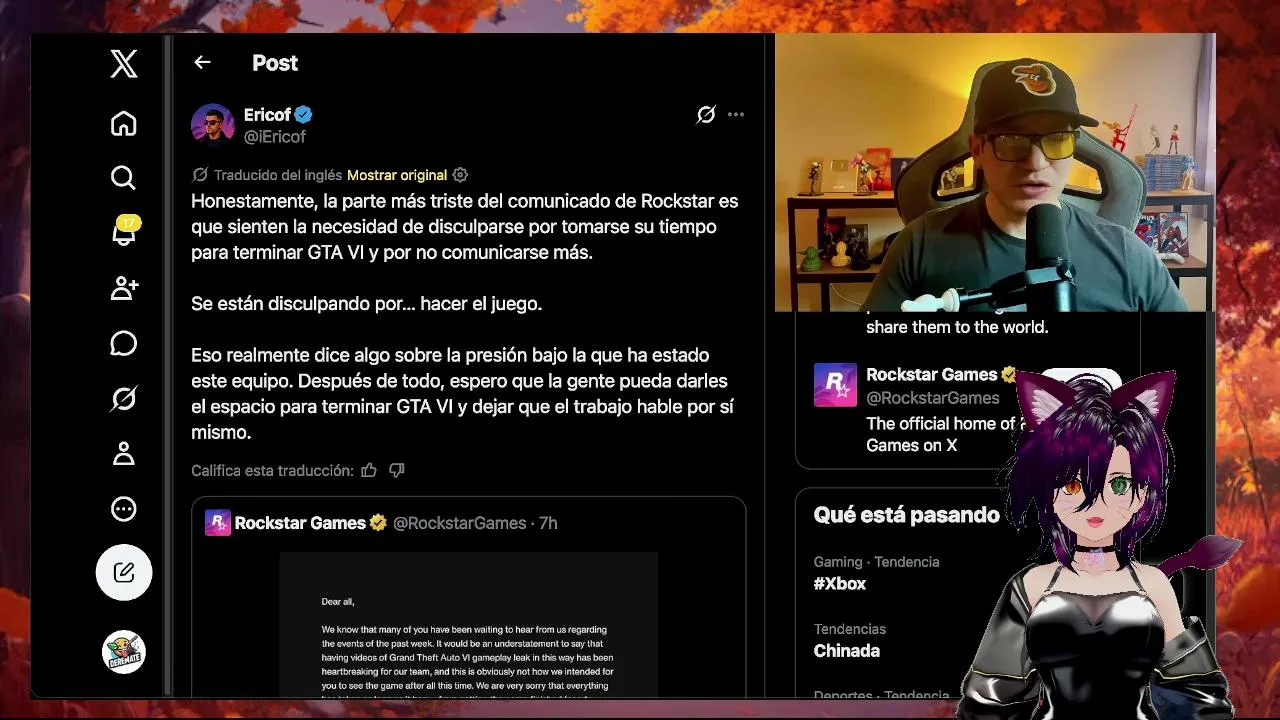Click Ericof's blue verified badge
This screenshot has width=1280, height=720.
pos(303,115)
